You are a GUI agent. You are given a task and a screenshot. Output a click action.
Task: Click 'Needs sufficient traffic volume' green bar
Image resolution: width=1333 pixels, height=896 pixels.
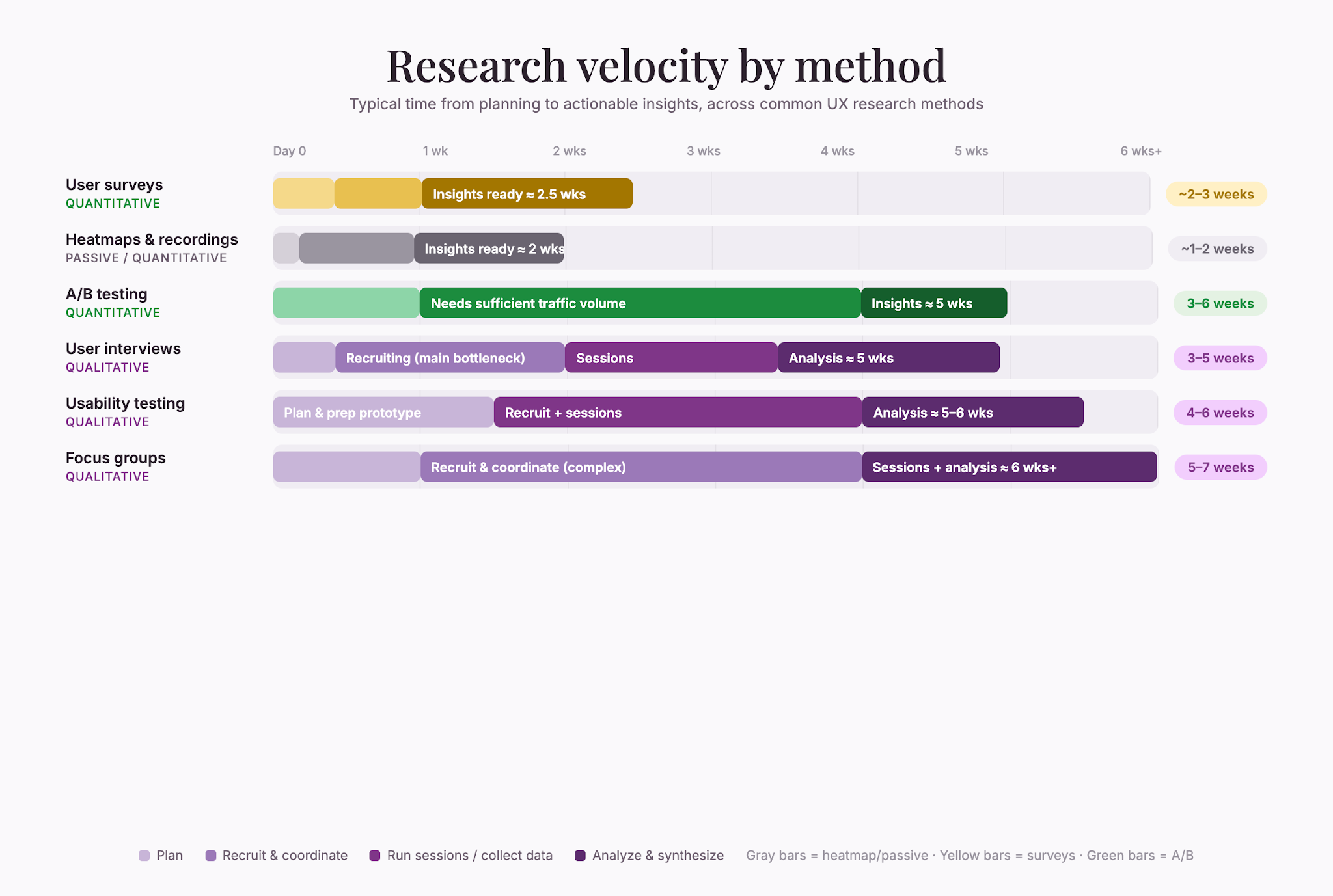tap(640, 303)
